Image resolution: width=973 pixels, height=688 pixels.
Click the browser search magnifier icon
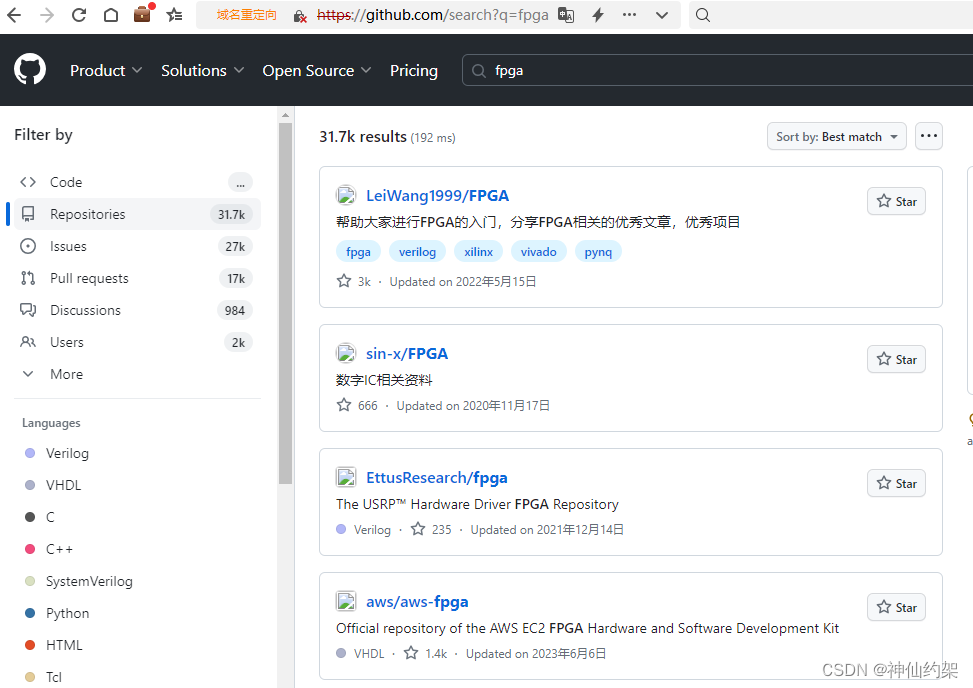click(702, 15)
